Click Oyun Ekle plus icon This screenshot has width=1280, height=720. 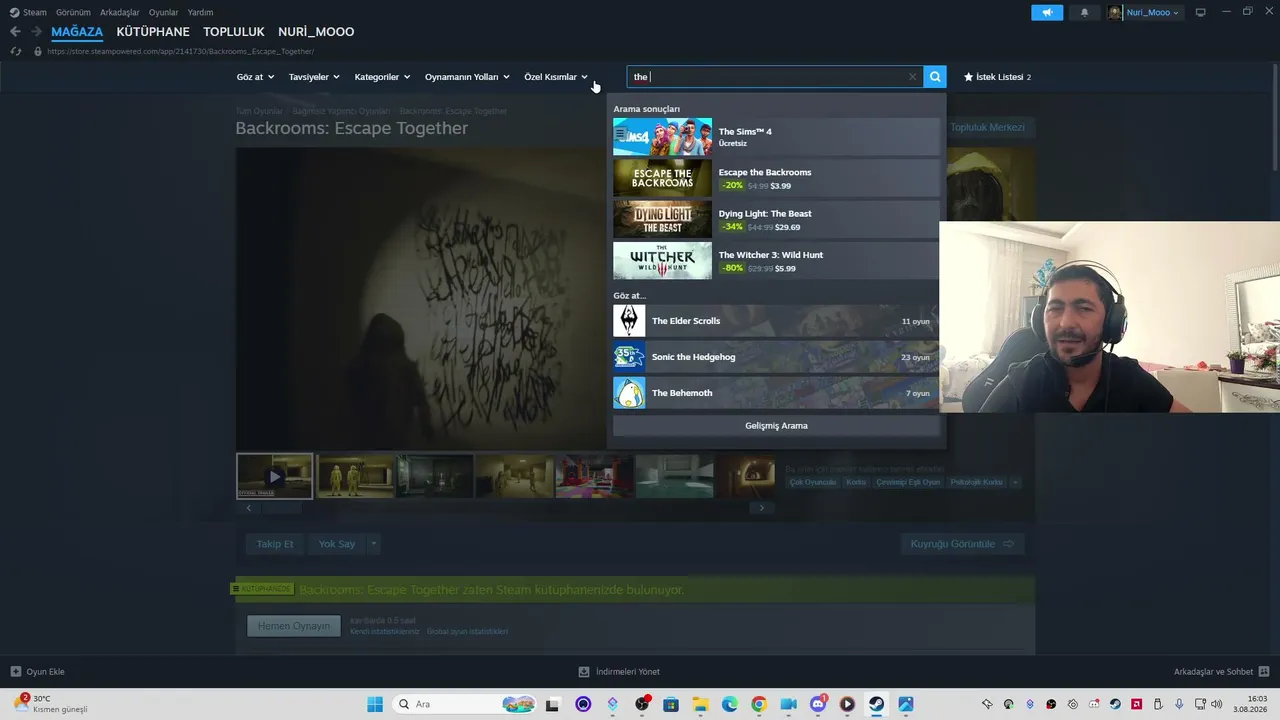click(15, 672)
